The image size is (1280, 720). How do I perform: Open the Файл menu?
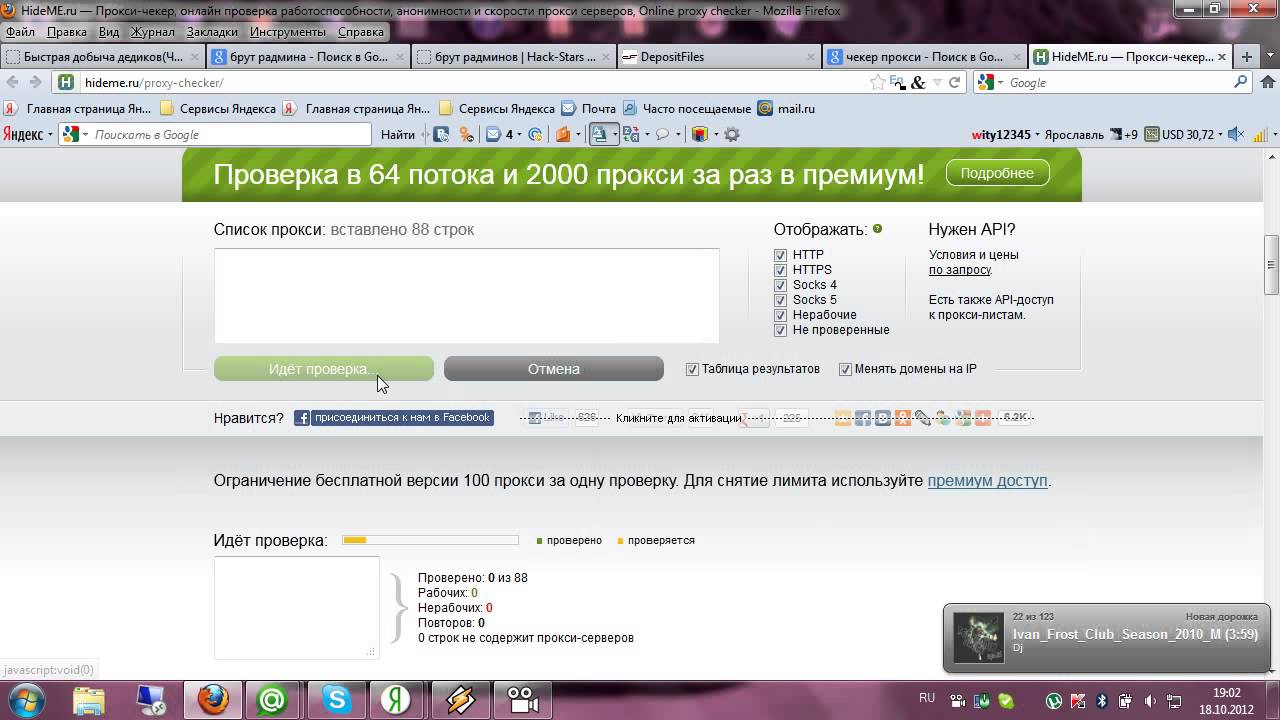click(x=20, y=32)
